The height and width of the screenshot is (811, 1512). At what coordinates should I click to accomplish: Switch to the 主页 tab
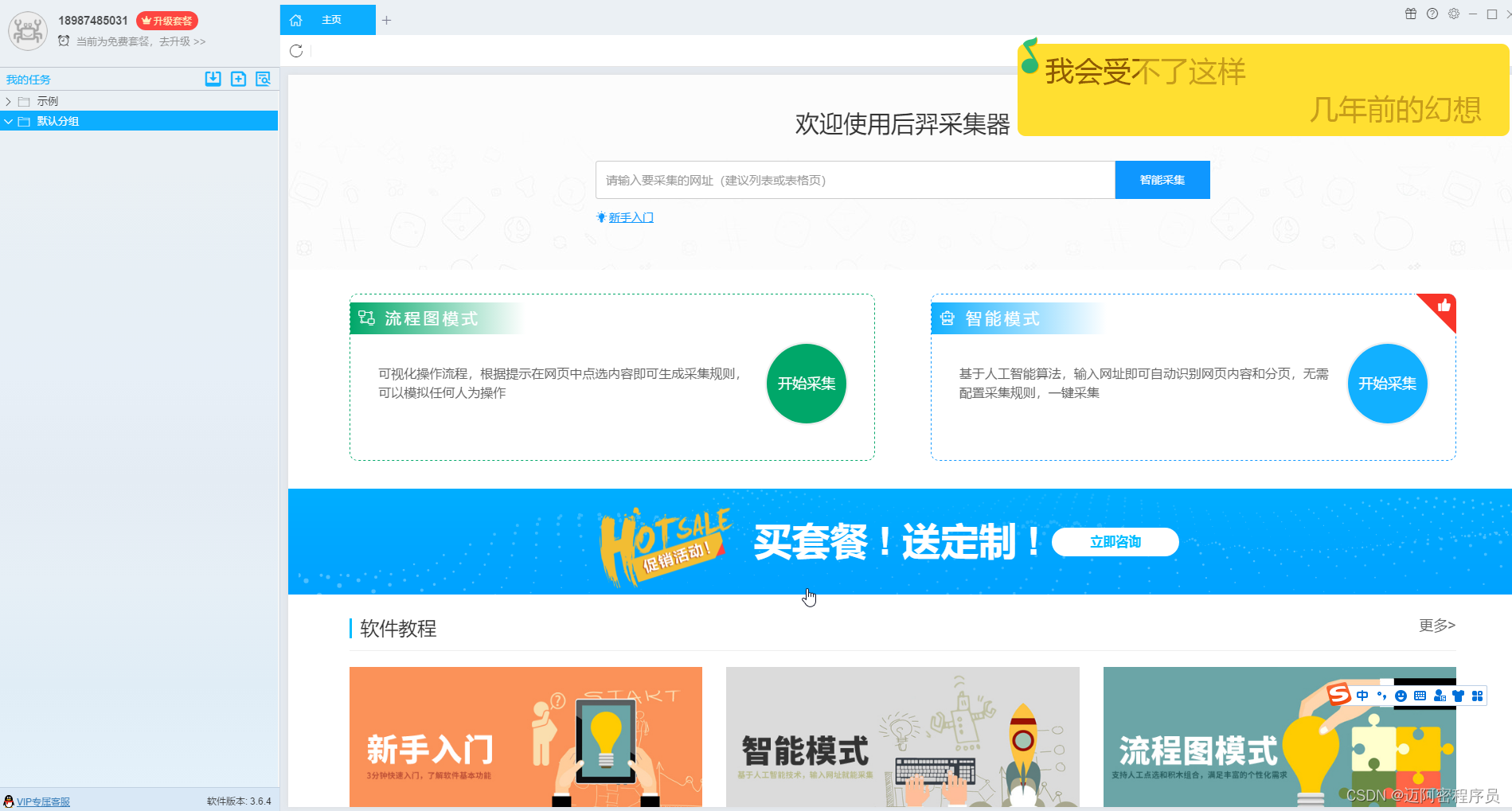(x=327, y=20)
